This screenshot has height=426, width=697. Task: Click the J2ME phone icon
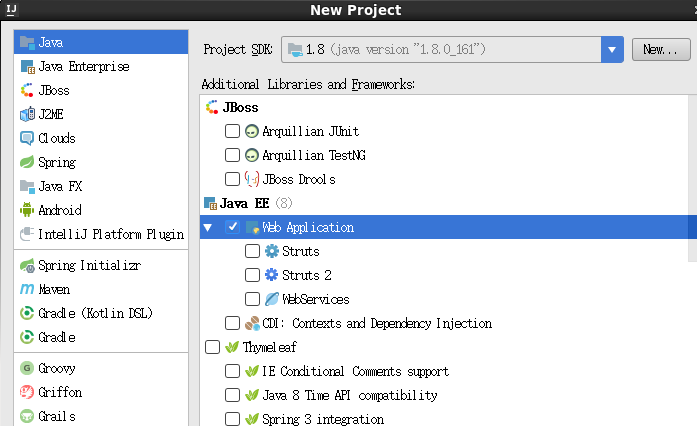[27, 114]
